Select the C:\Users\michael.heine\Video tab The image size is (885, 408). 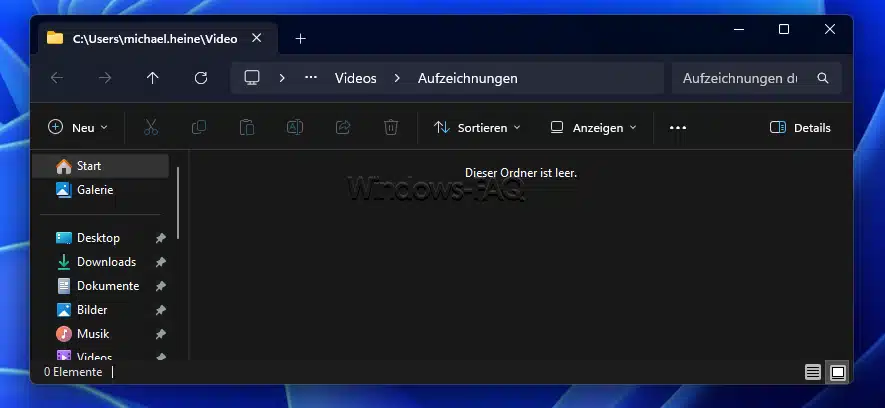coord(157,38)
